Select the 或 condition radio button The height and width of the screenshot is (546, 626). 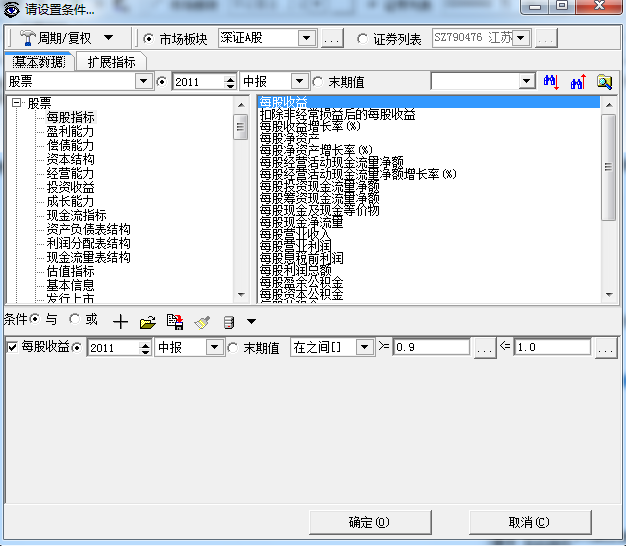(74, 320)
